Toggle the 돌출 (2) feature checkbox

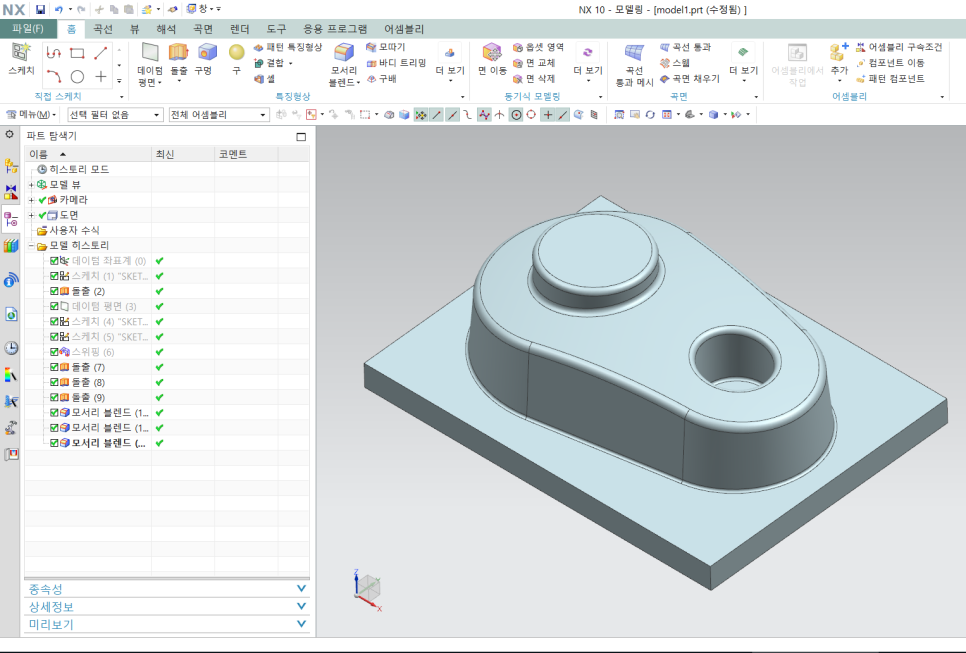click(54, 291)
